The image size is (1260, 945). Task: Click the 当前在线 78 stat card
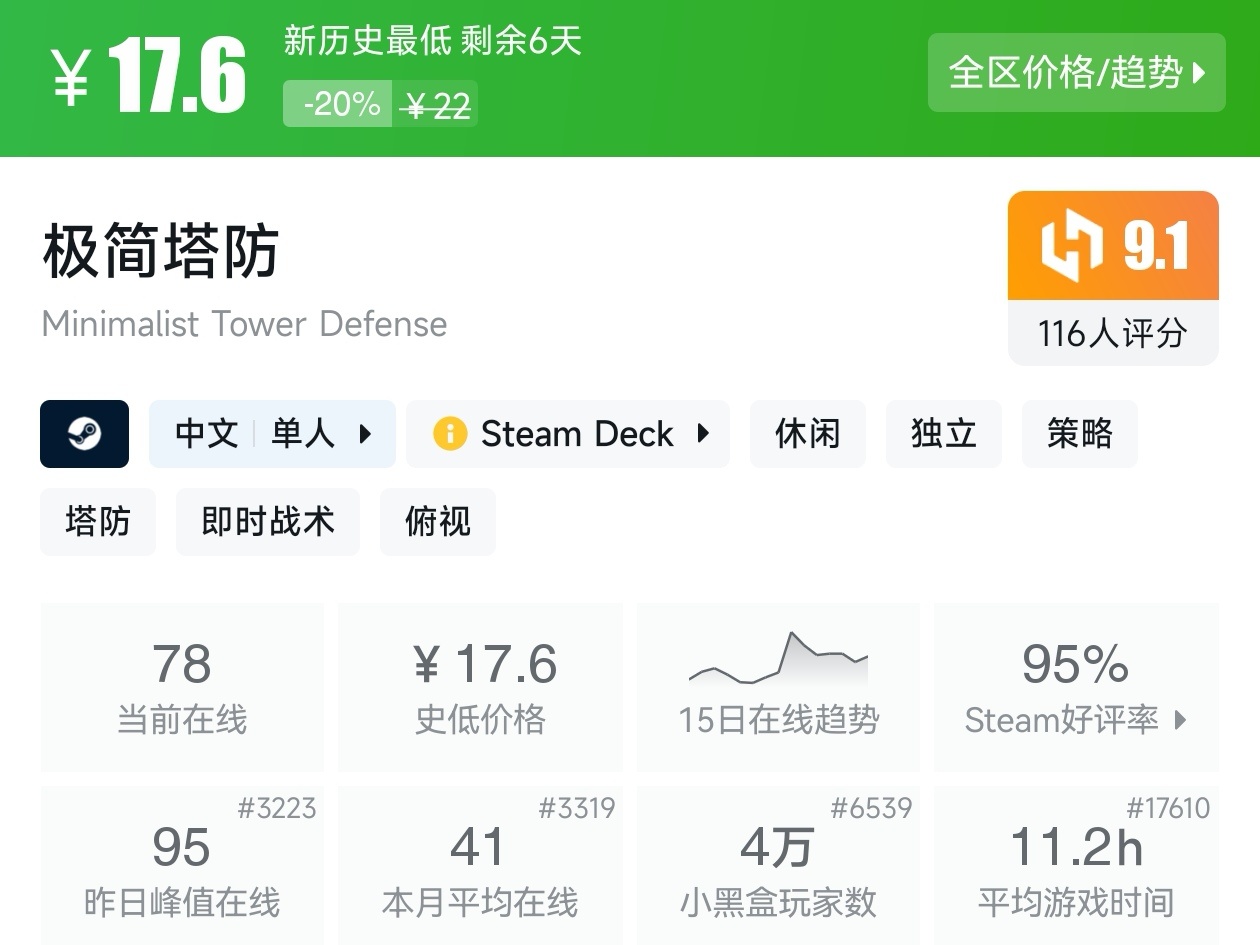tap(181, 685)
